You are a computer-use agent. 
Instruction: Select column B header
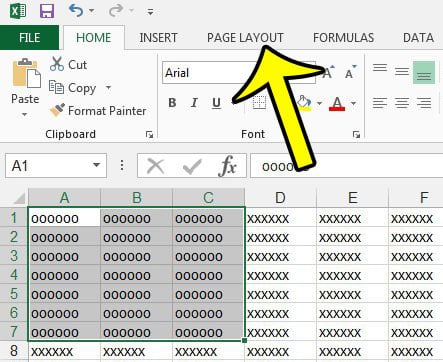(136, 198)
